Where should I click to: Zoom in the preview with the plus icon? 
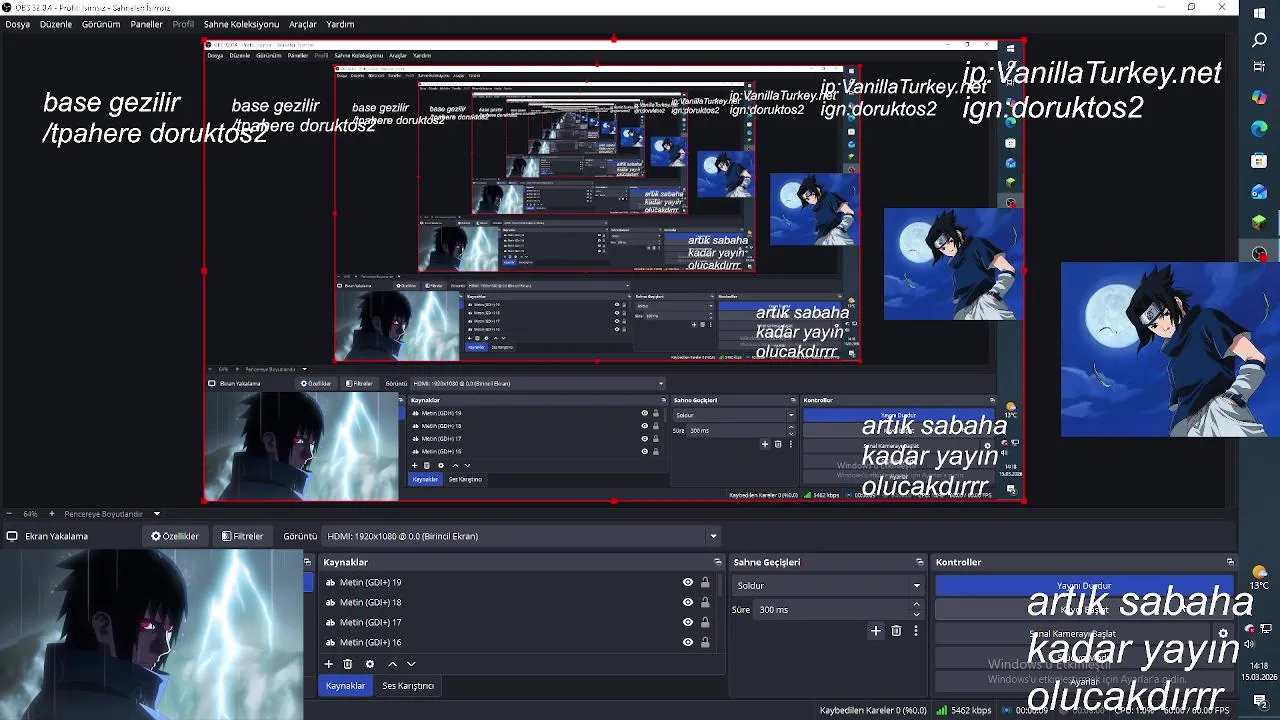[x=52, y=514]
